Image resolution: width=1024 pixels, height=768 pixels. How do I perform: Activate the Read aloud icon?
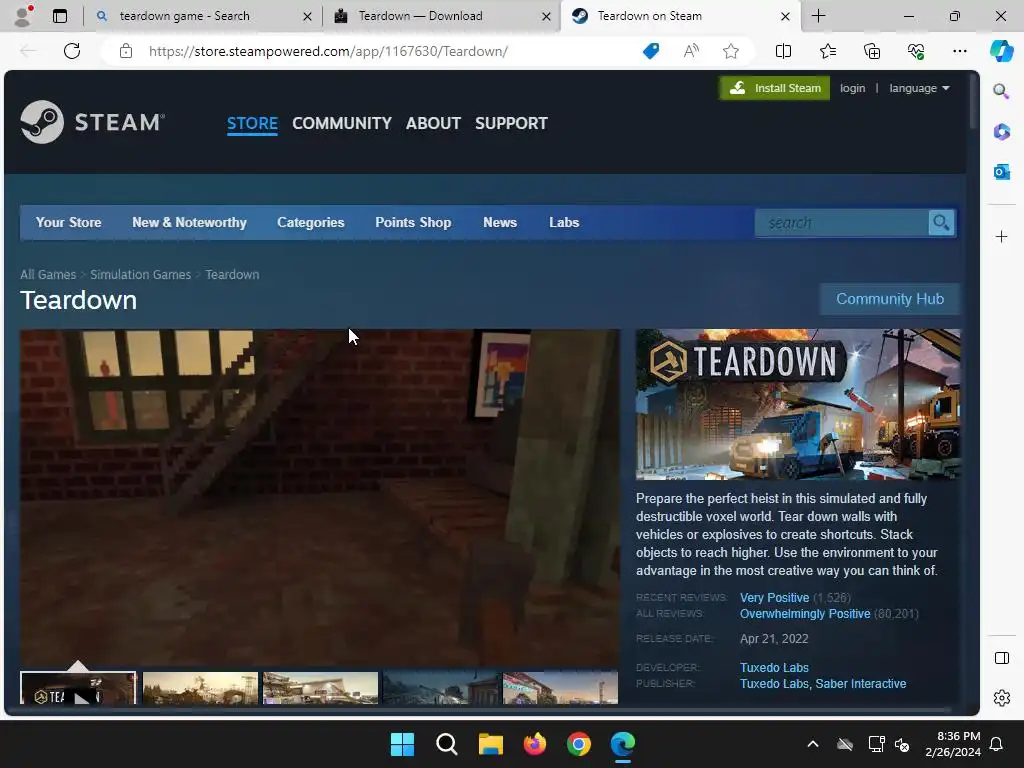coord(691,51)
